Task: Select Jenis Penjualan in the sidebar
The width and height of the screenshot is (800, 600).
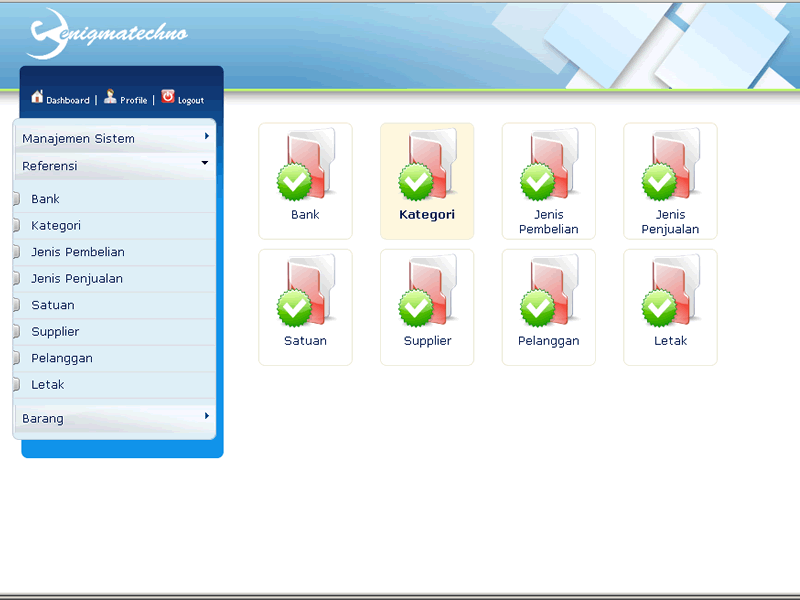Action: (x=114, y=279)
